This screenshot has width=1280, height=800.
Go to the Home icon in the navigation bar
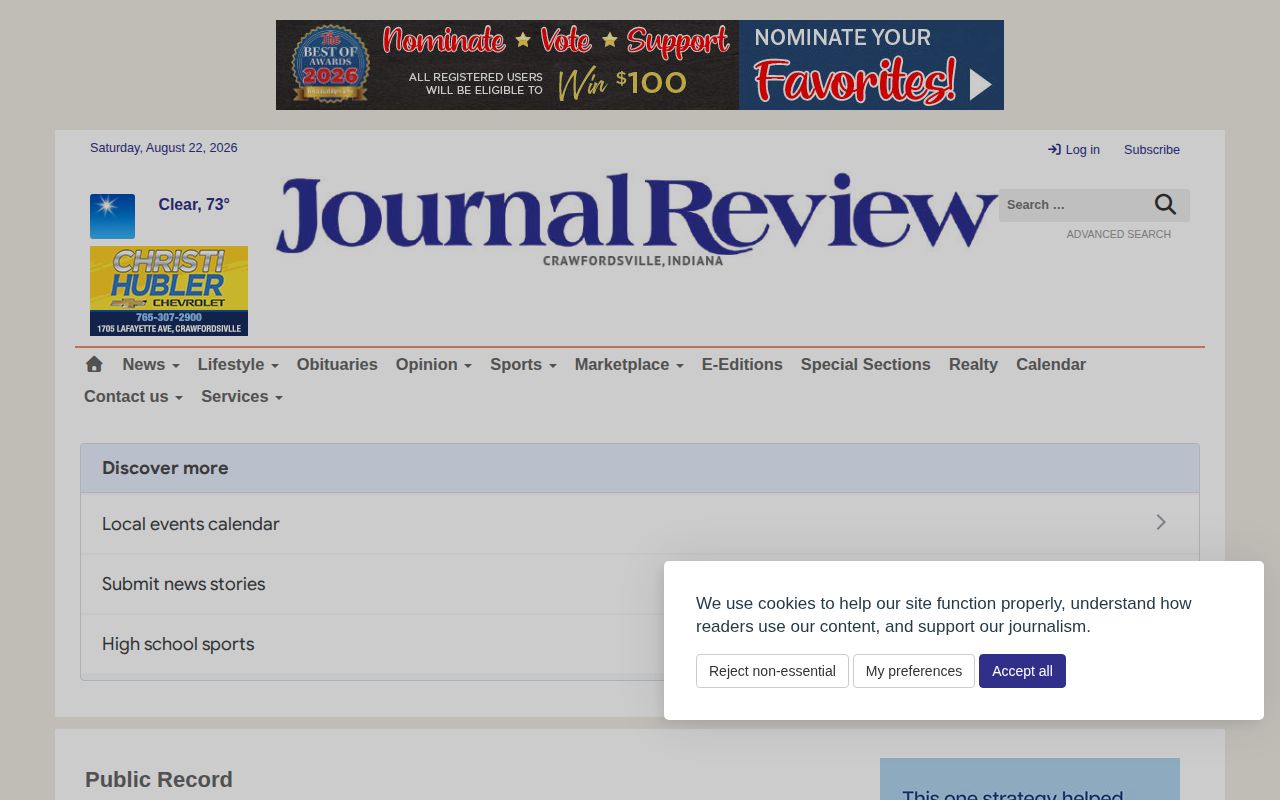(94, 364)
